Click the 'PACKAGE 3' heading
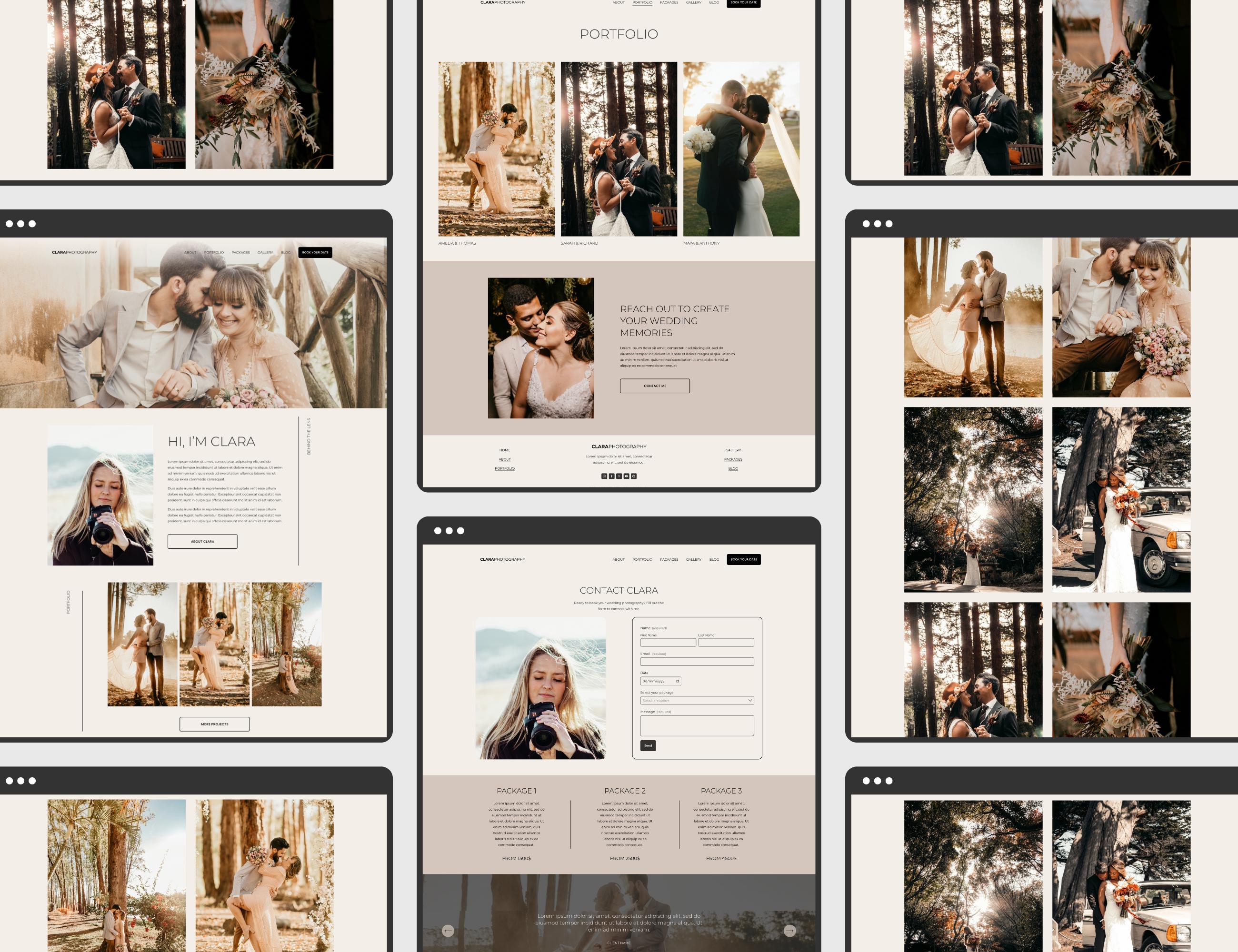 721,791
